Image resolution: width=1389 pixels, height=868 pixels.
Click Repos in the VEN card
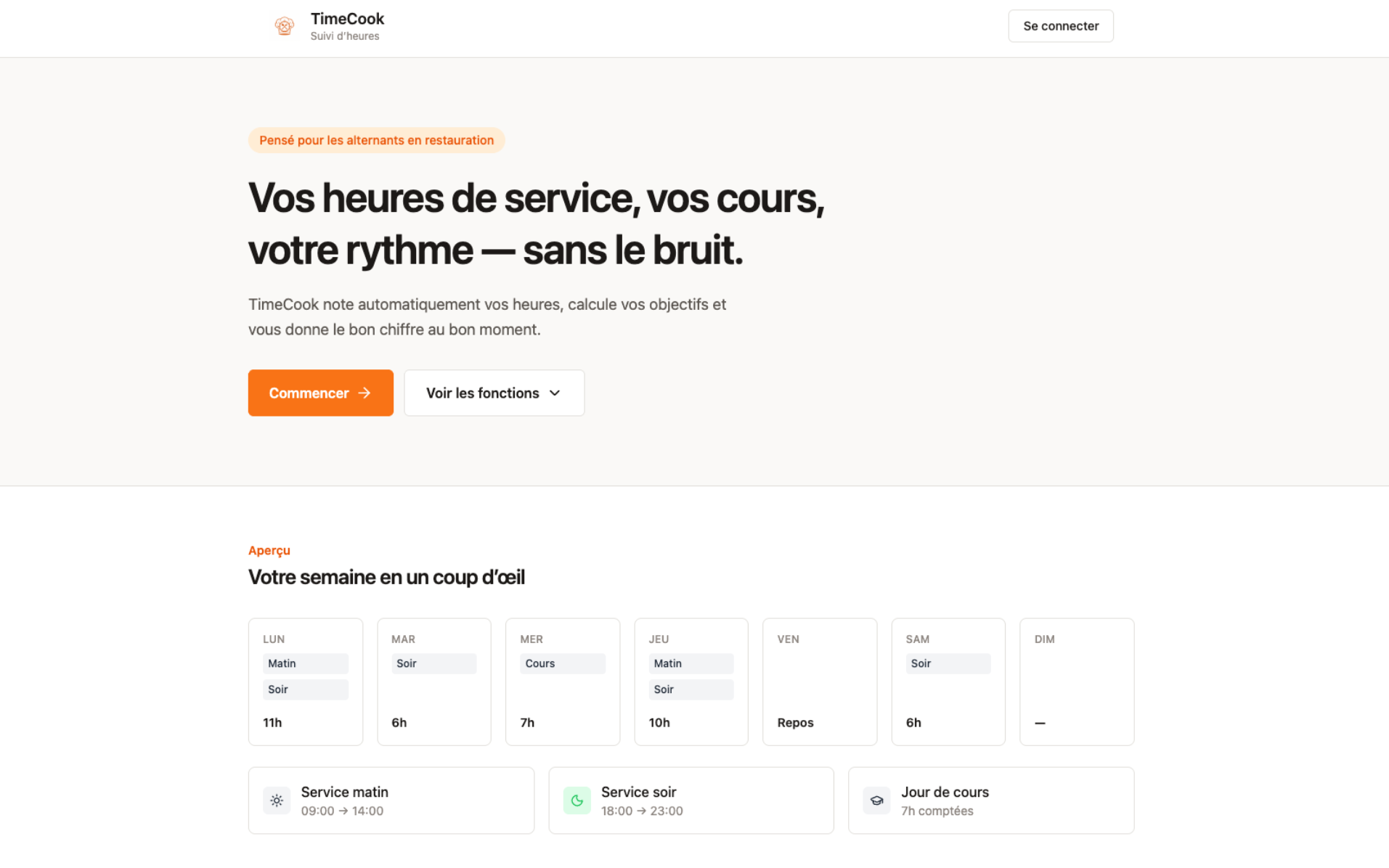coord(795,723)
